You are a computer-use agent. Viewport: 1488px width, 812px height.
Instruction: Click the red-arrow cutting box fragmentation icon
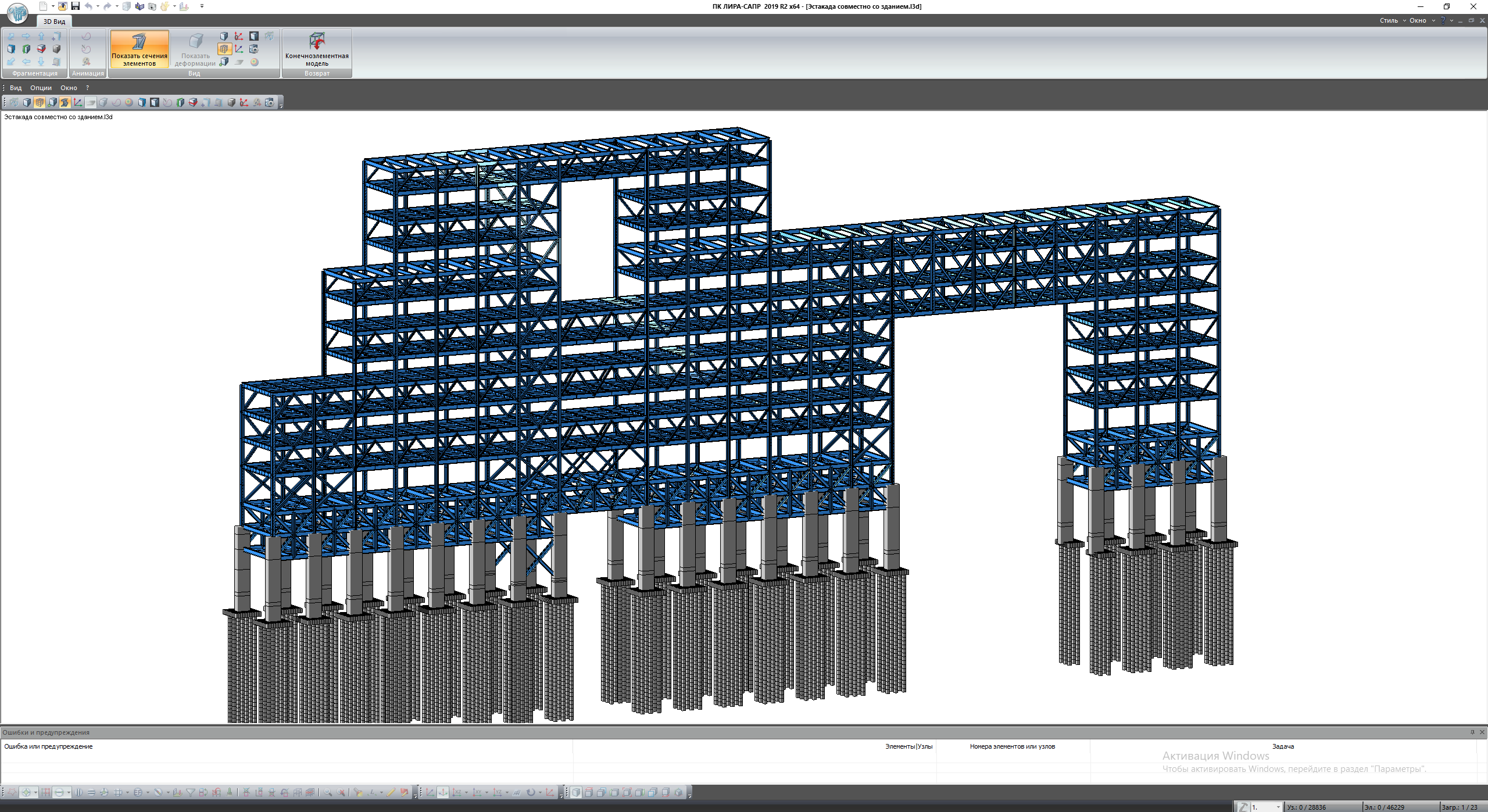[41, 49]
